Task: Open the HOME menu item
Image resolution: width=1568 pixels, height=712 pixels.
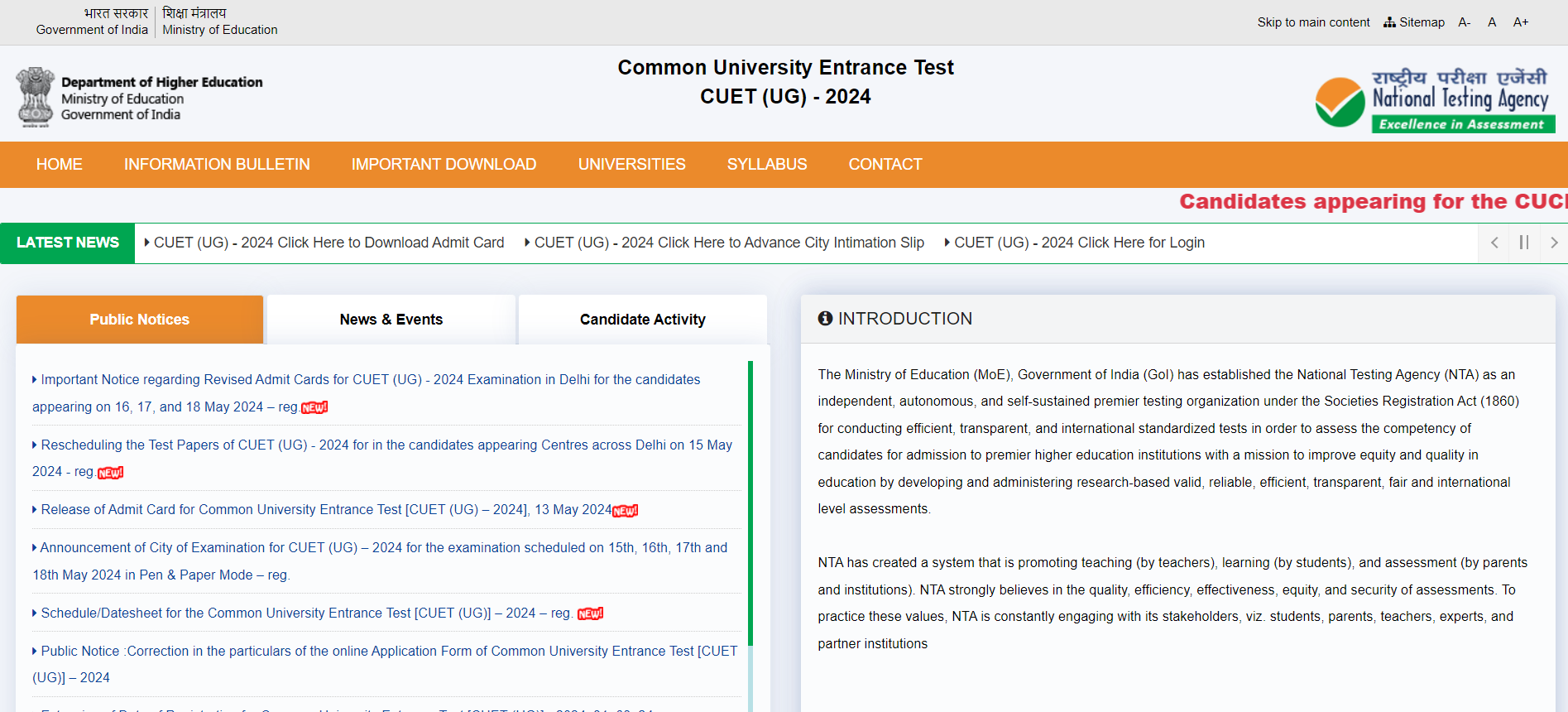Action: 60,165
